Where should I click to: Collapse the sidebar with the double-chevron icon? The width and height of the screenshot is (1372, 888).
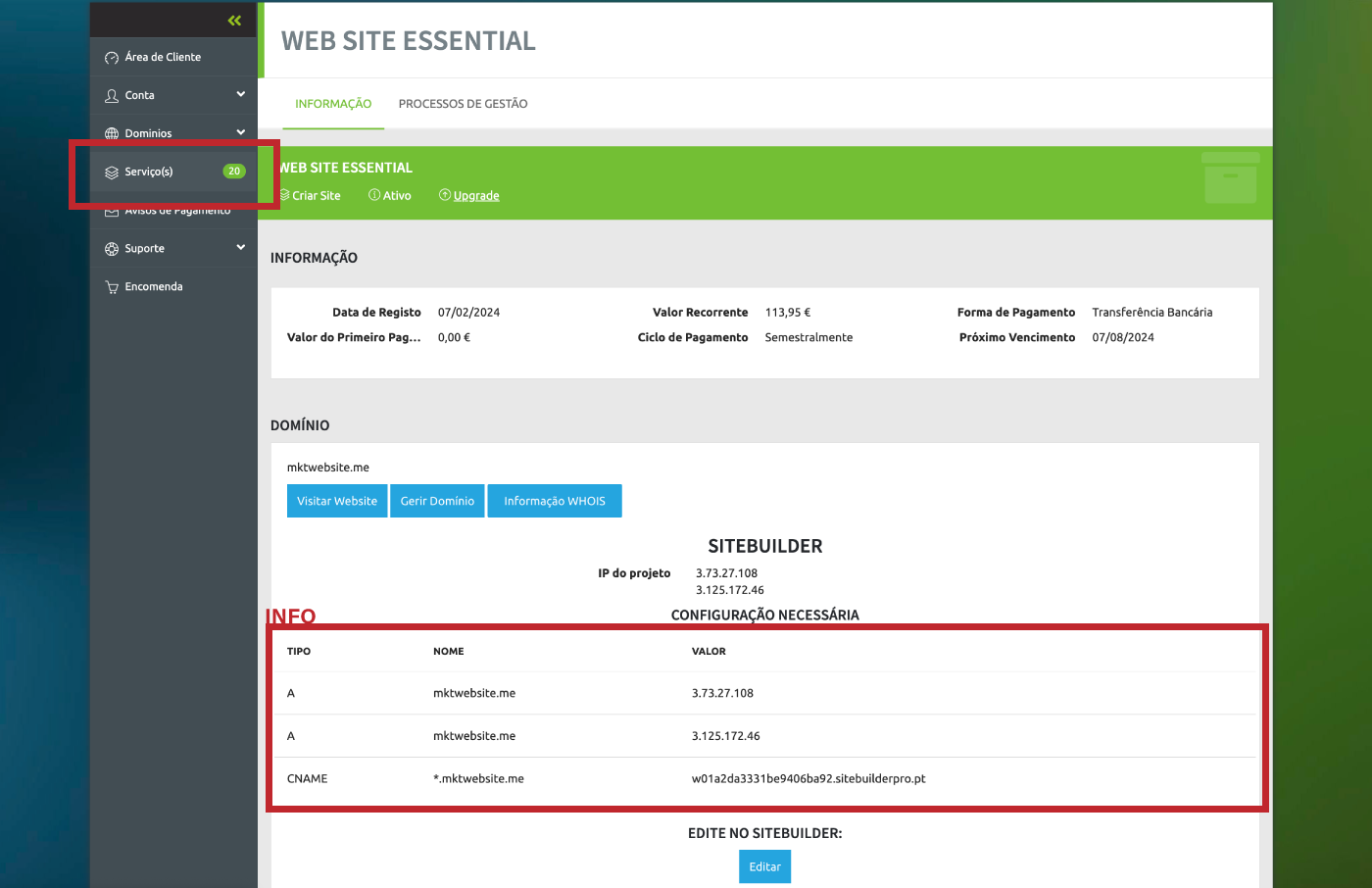234,20
